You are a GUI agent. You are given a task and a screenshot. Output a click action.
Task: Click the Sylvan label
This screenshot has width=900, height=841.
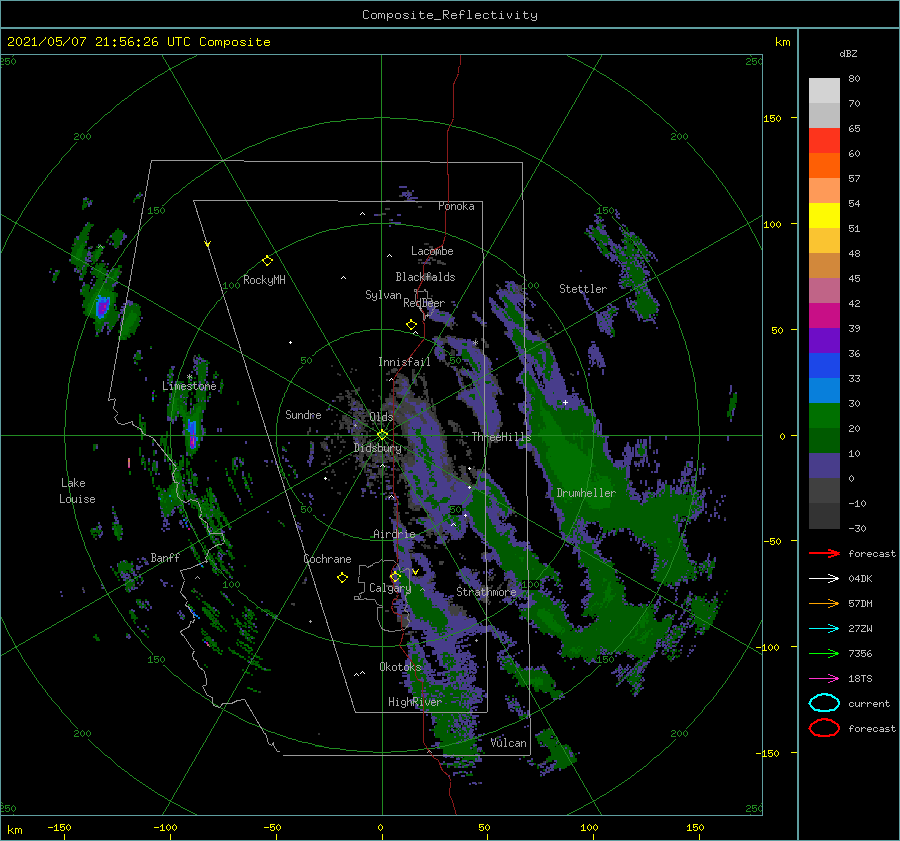(x=383, y=295)
